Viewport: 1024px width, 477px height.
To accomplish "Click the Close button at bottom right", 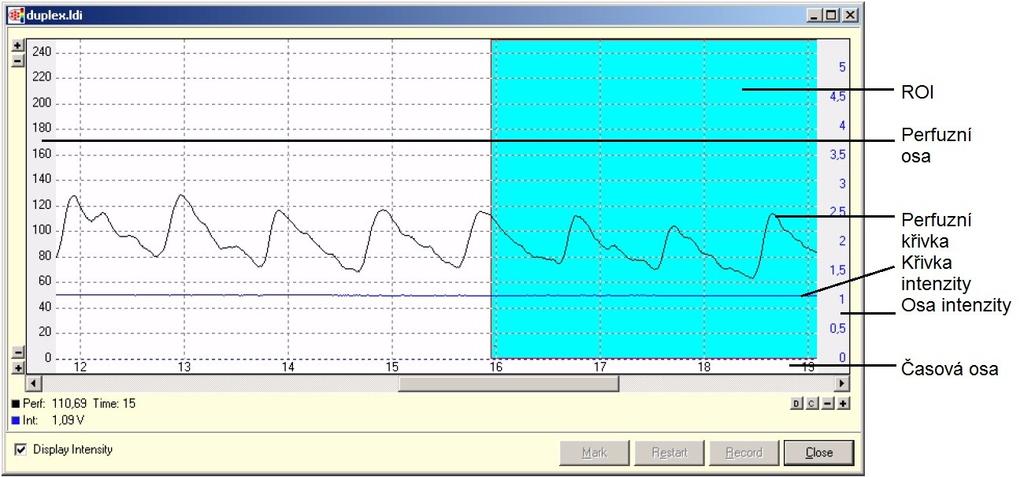I will (819, 452).
